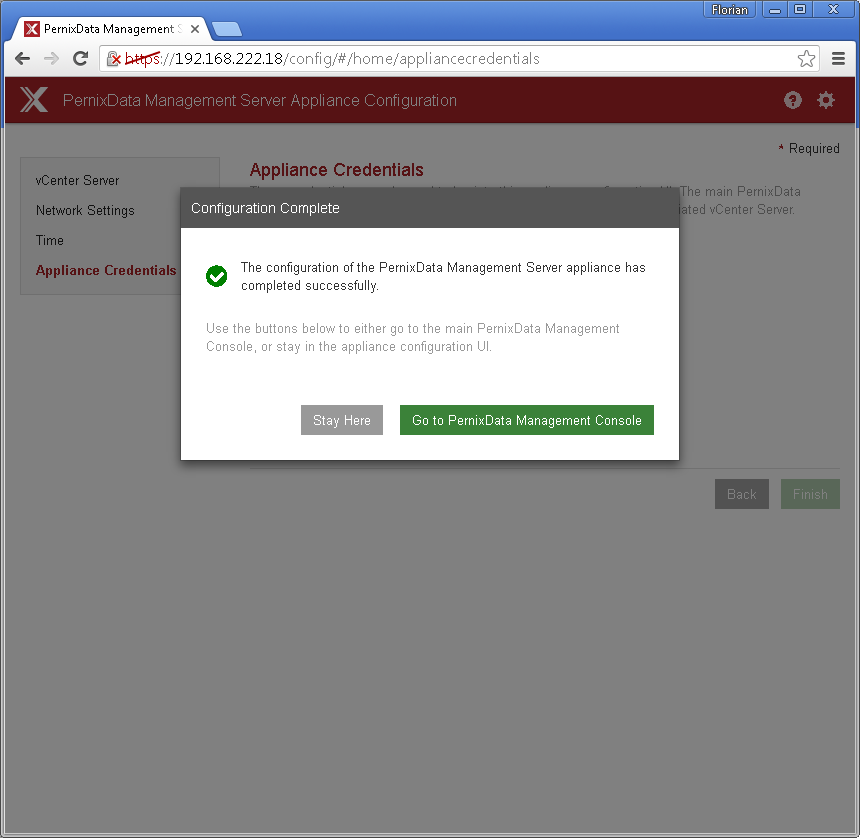Reload the page with refresh icon
The width and height of the screenshot is (860, 838).
tap(81, 59)
